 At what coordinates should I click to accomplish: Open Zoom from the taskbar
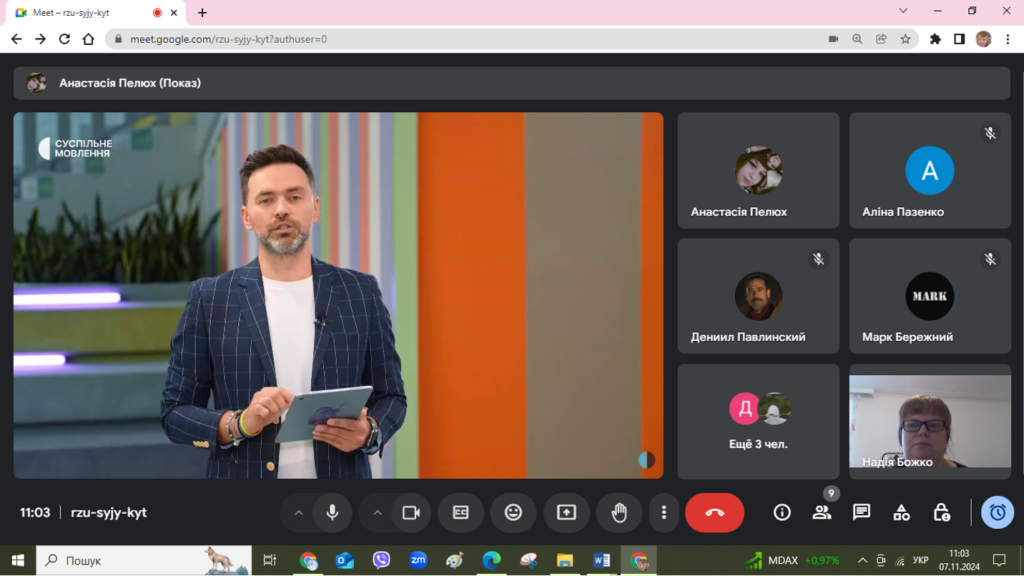418,560
